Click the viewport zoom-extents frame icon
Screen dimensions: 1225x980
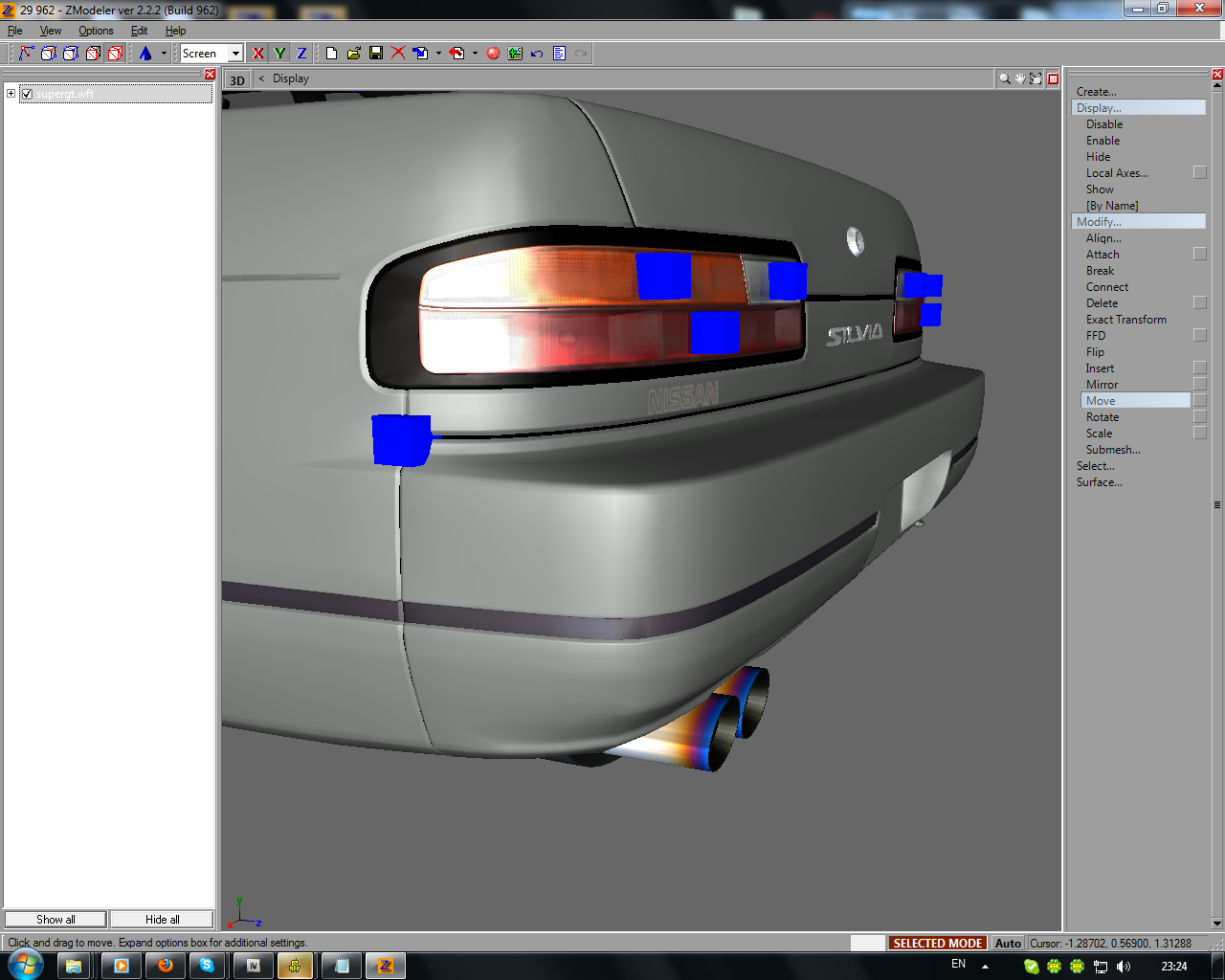click(x=1036, y=78)
